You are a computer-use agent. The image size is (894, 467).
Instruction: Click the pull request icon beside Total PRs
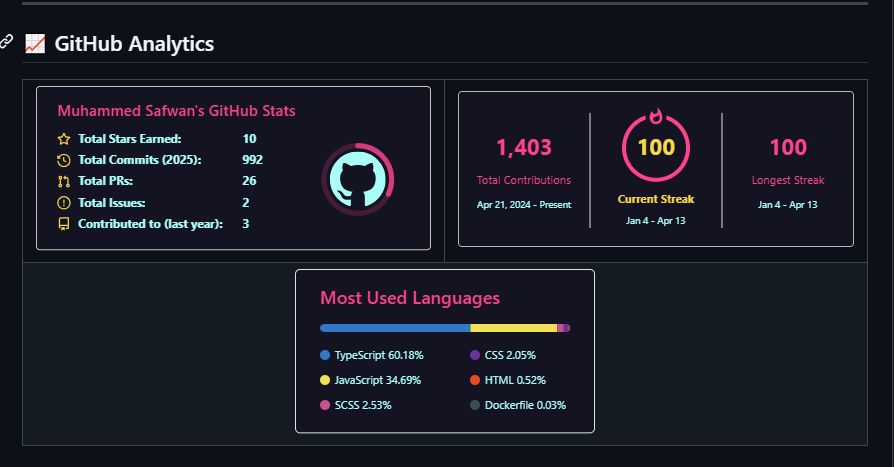coord(64,181)
